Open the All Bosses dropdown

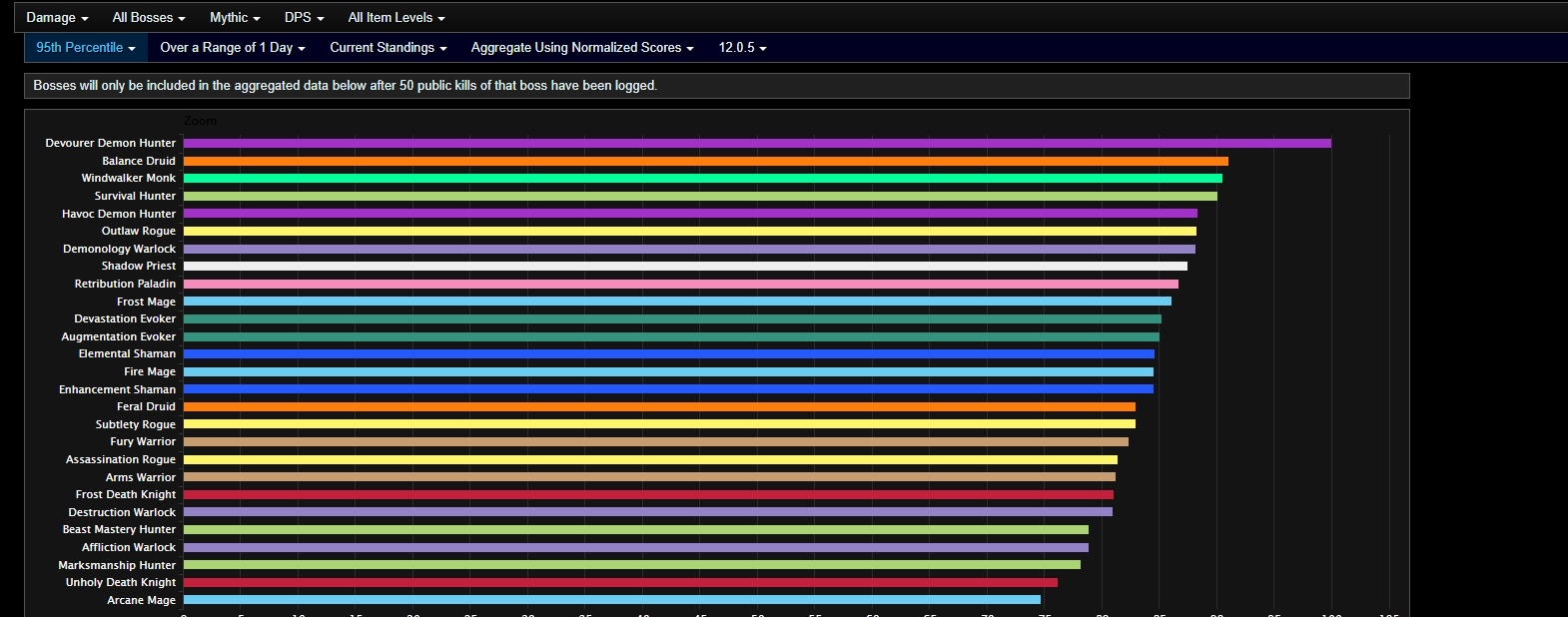click(x=149, y=17)
